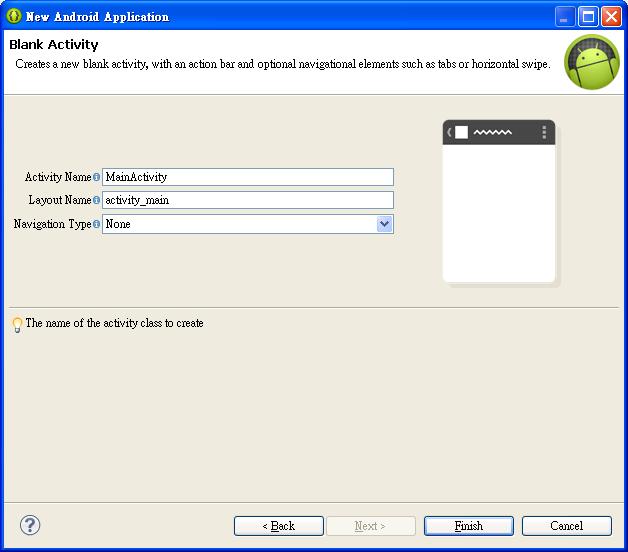This screenshot has height=552, width=628.
Task: Click the 'Navigation Type' label
Action: tap(52, 224)
